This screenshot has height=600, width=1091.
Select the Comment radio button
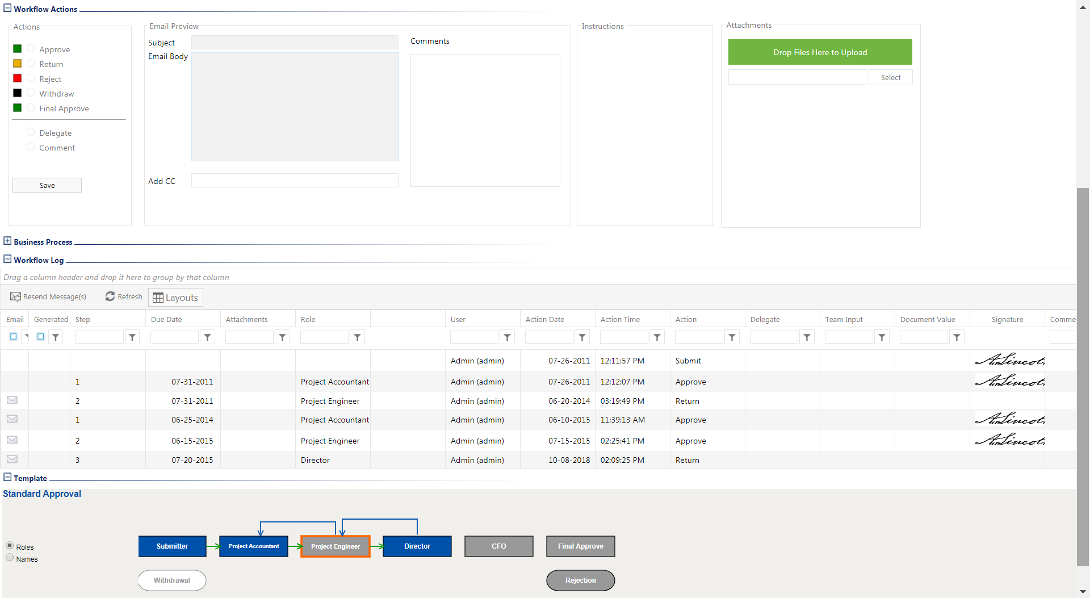31,147
